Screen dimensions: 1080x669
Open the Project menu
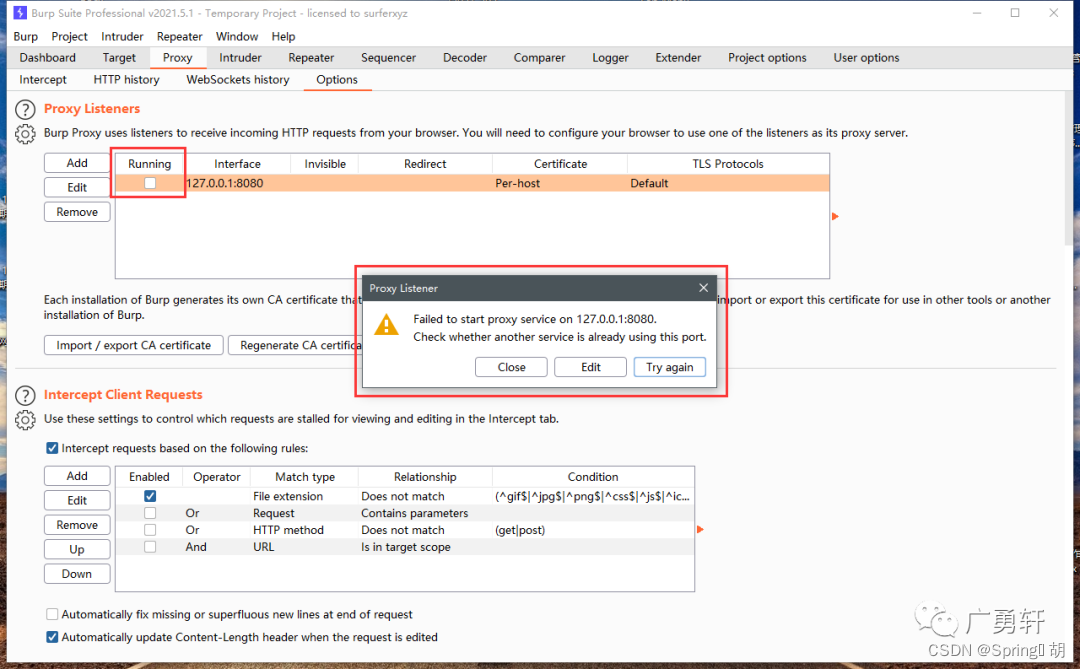pyautogui.click(x=70, y=37)
